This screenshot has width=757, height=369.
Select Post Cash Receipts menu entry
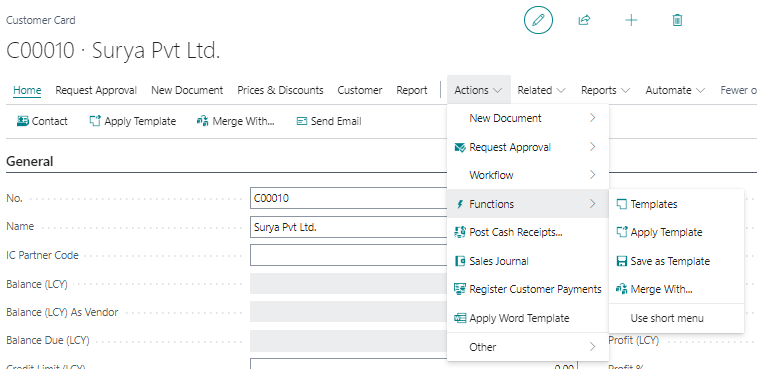[x=509, y=232]
